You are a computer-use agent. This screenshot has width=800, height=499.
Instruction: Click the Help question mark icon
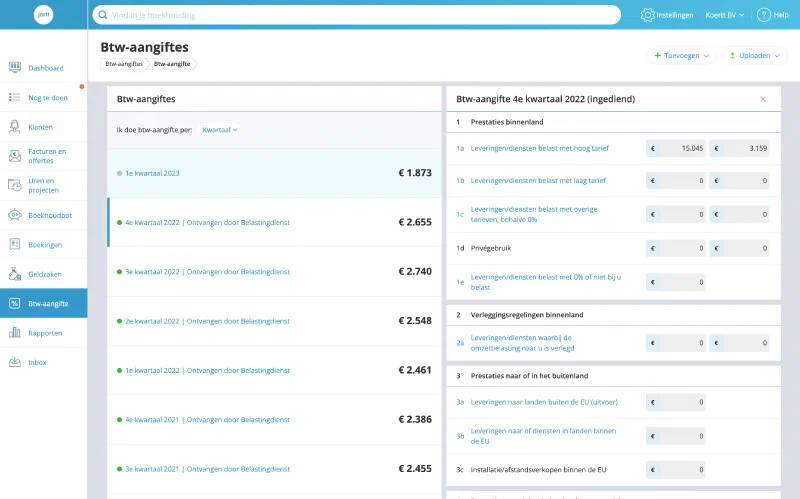[764, 15]
